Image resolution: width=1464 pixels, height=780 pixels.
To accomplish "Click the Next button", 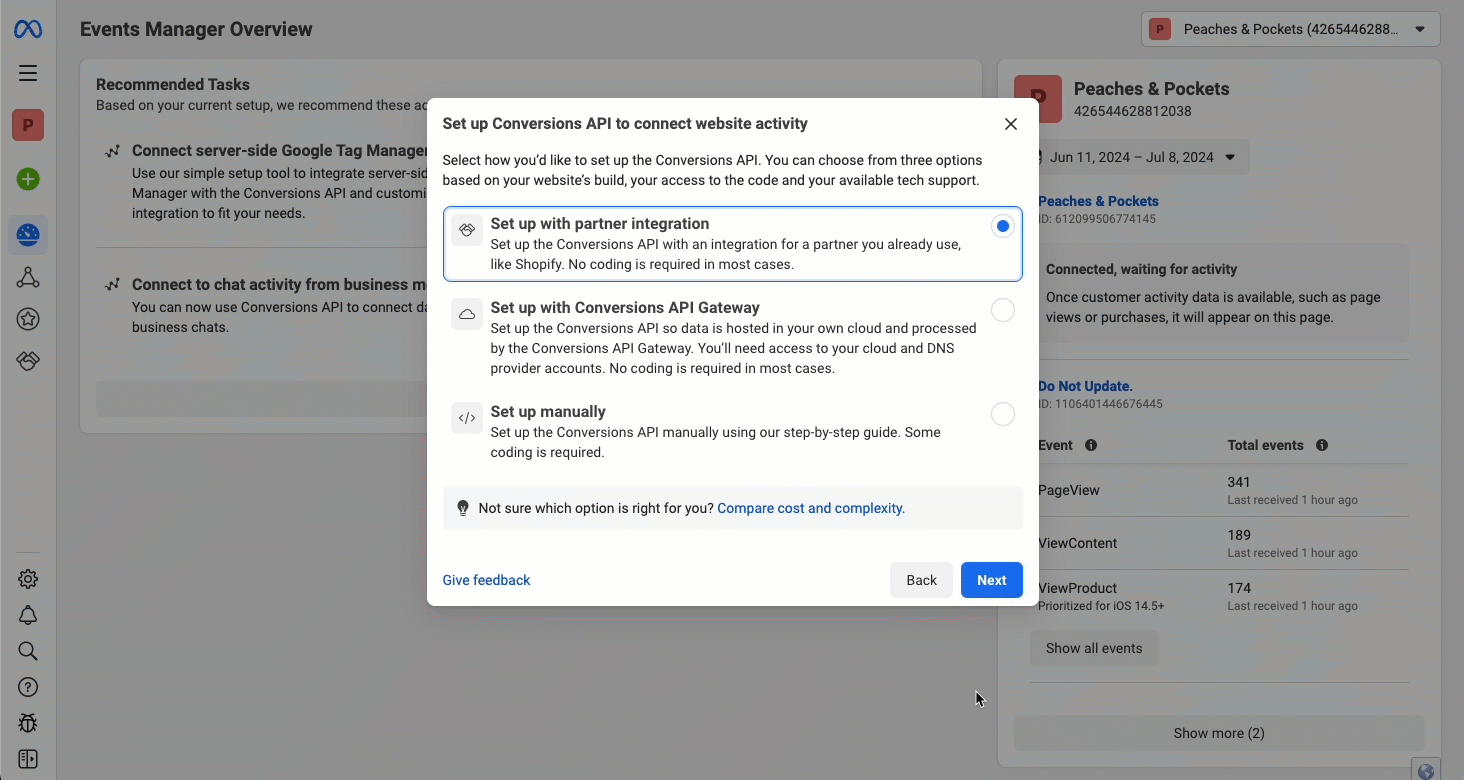I will tap(992, 580).
